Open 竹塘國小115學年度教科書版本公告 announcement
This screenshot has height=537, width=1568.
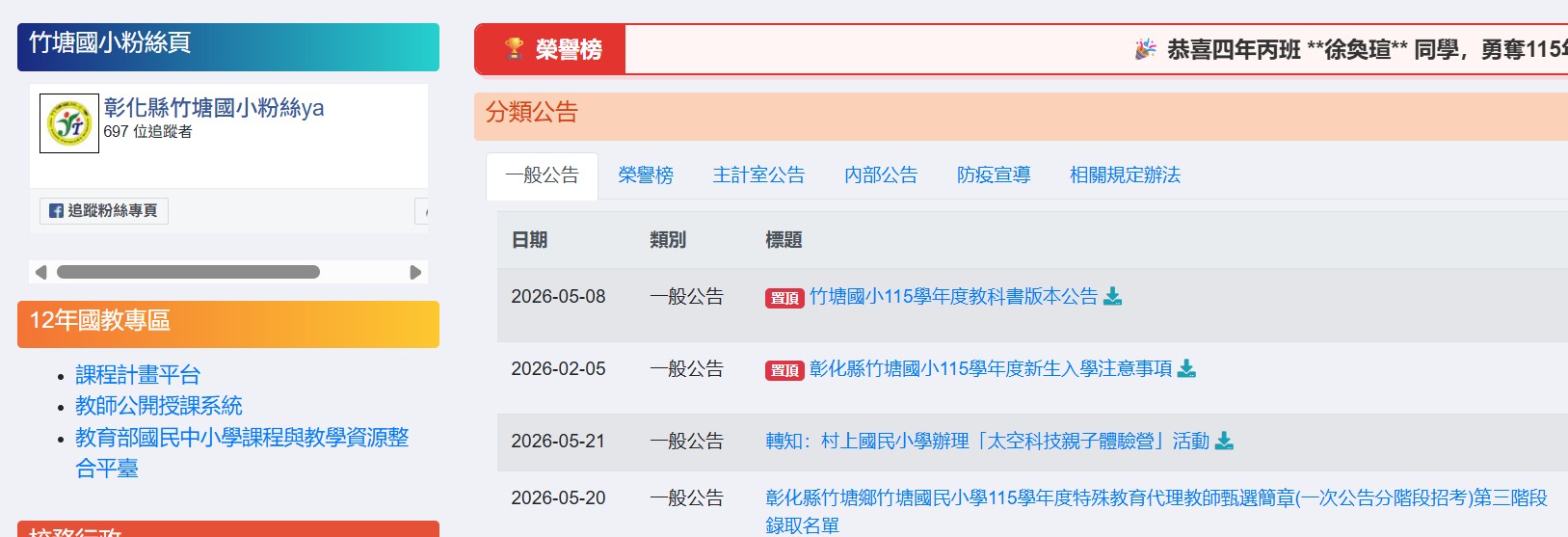pyautogui.click(x=953, y=296)
